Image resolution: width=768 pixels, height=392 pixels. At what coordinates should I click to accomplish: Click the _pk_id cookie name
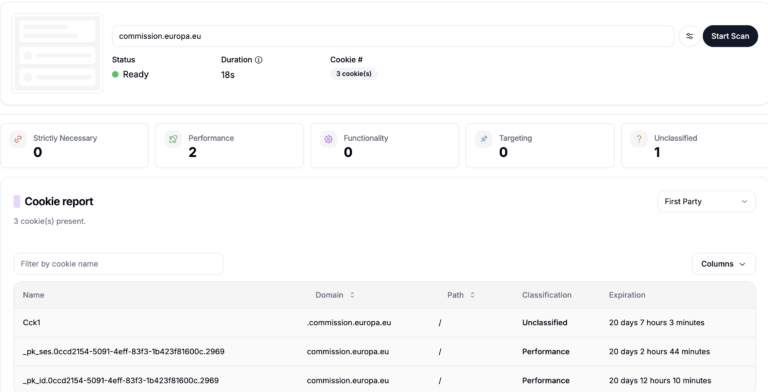point(120,380)
